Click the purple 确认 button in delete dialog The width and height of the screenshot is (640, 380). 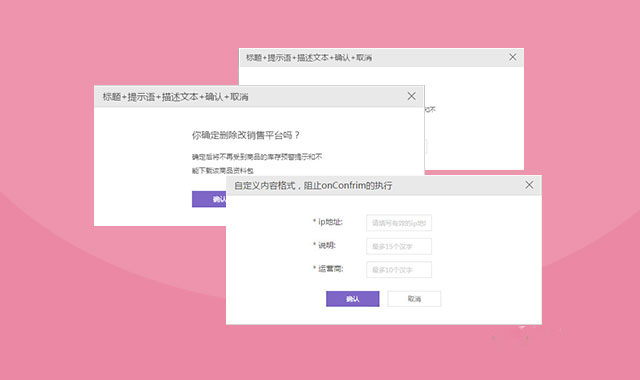[x=209, y=199]
